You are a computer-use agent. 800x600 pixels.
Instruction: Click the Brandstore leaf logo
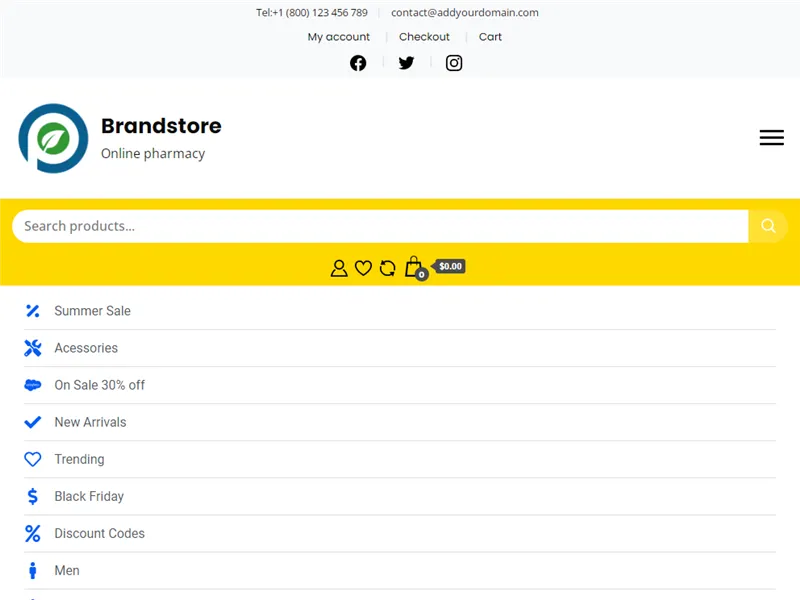[53, 138]
